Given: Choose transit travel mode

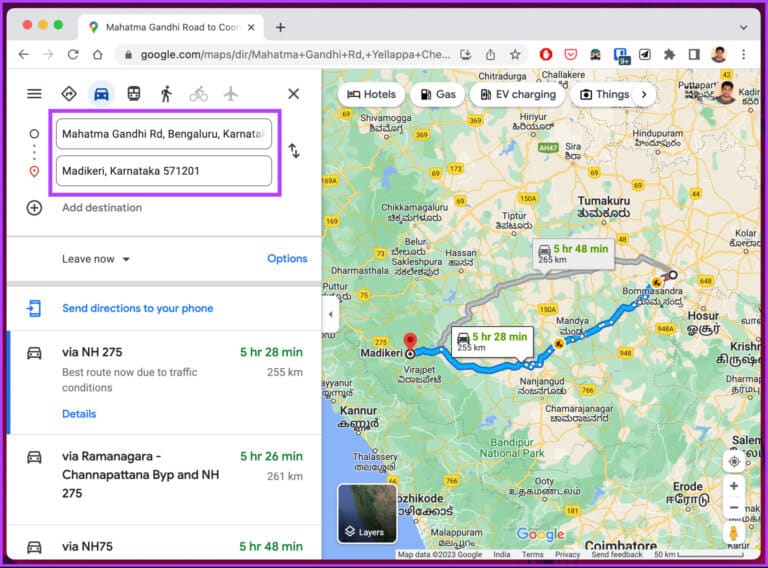Looking at the screenshot, I should [x=134, y=94].
